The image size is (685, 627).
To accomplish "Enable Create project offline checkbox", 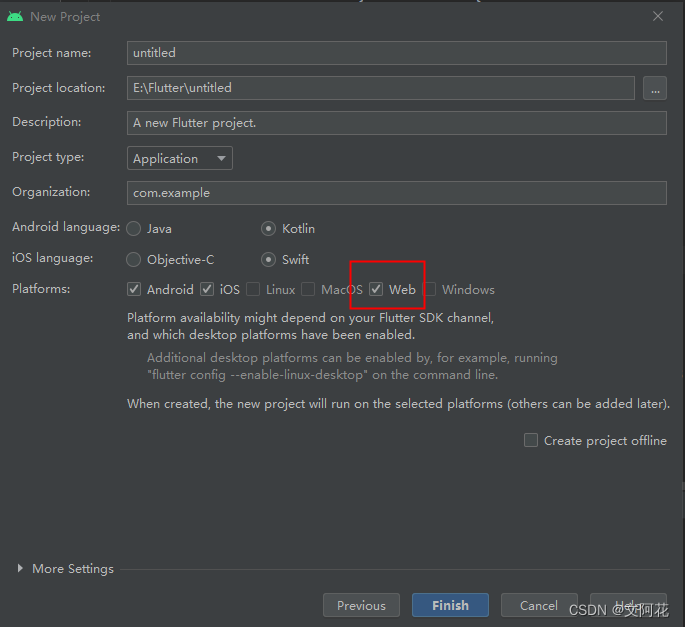I will pyautogui.click(x=531, y=440).
